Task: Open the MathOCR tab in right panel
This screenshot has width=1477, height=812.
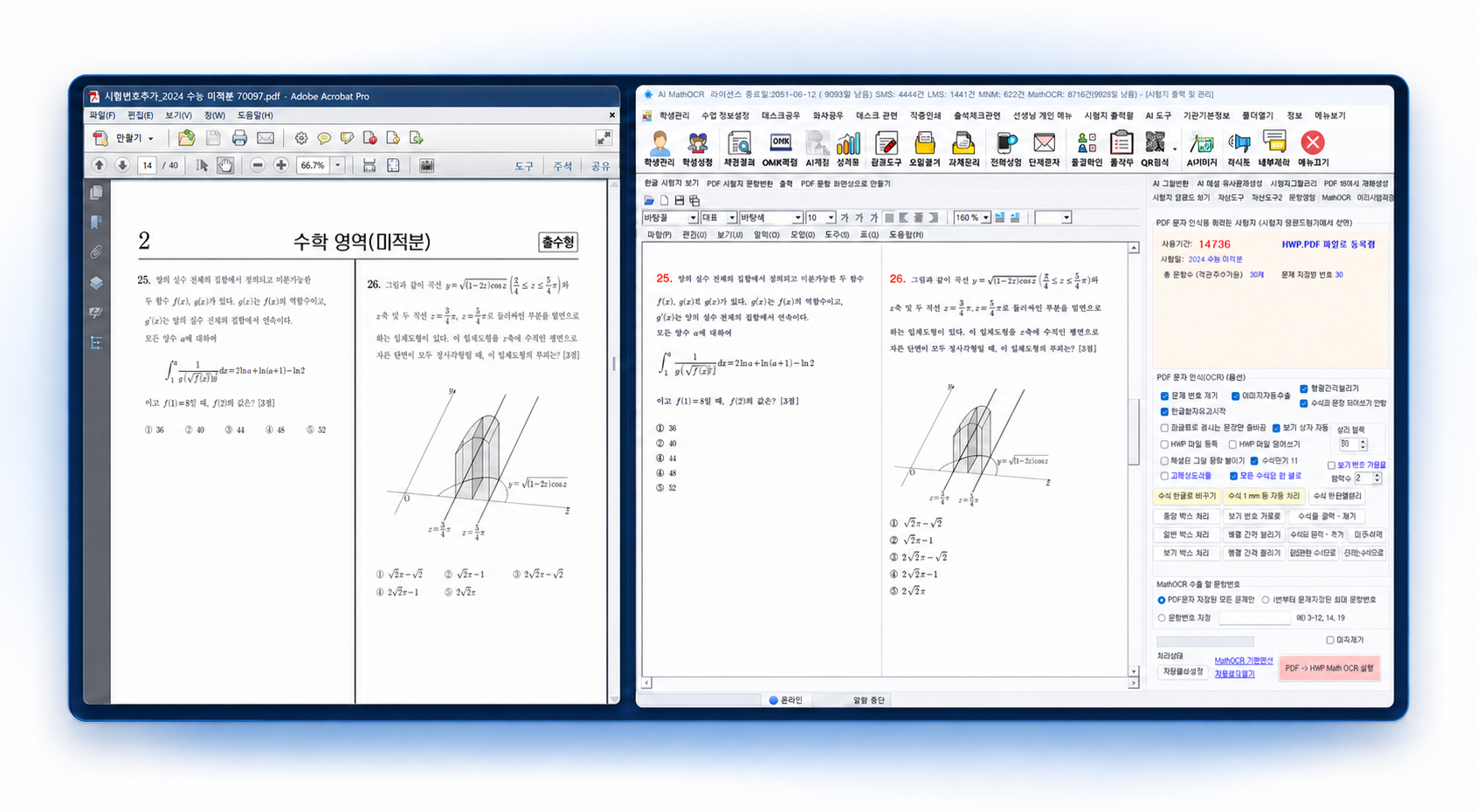Action: [x=1336, y=197]
